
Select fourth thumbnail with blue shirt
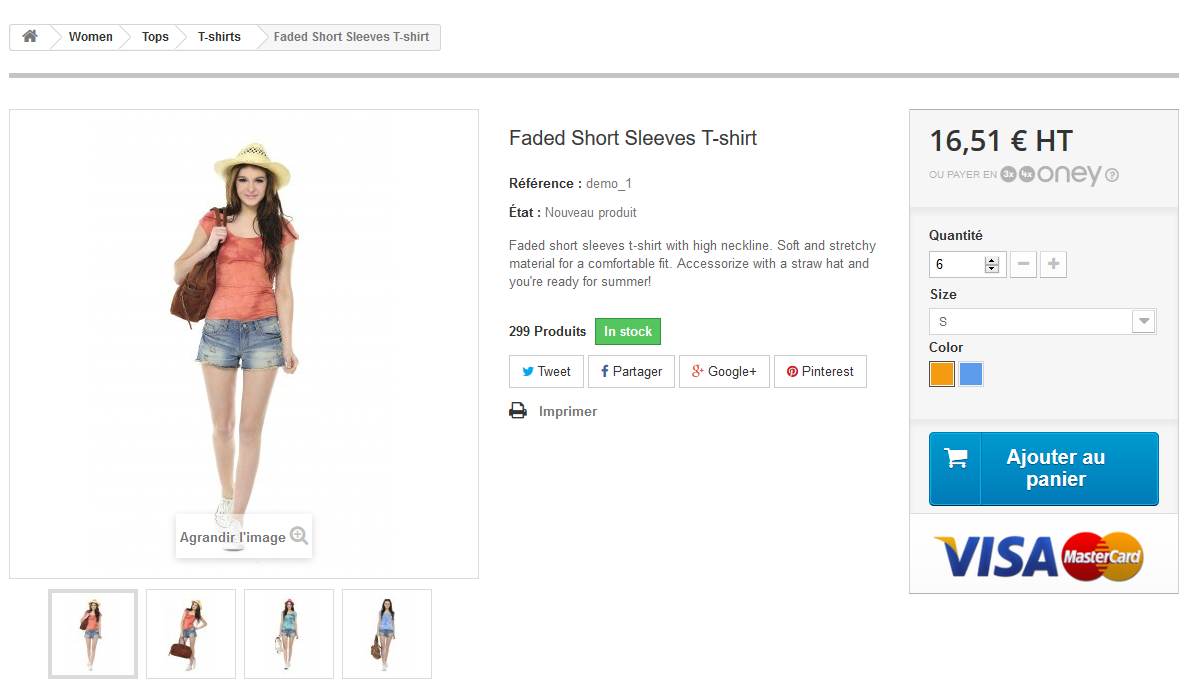(387, 634)
